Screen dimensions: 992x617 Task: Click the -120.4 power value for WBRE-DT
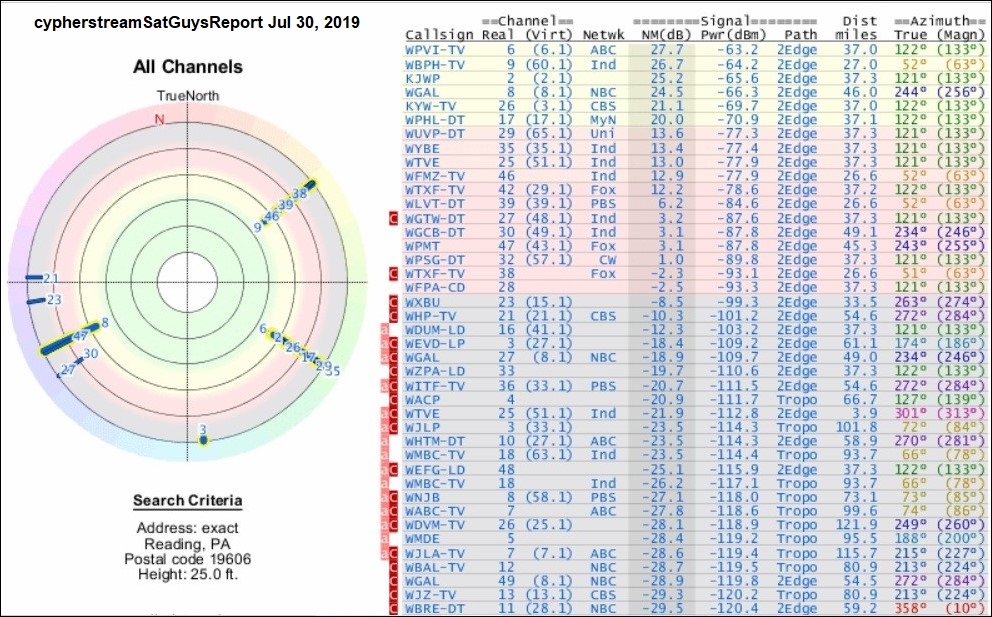[x=734, y=609]
